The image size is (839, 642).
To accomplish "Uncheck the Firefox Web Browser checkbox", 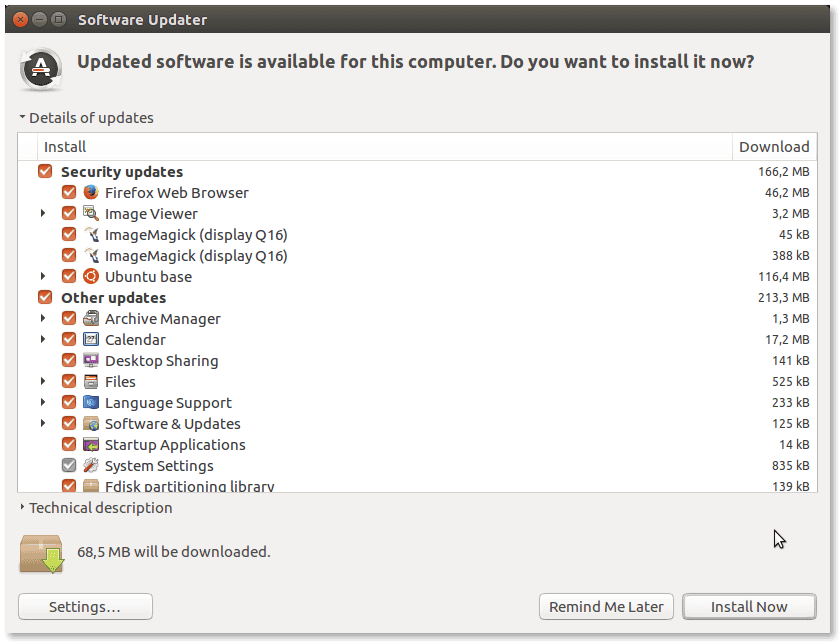I will point(69,192).
